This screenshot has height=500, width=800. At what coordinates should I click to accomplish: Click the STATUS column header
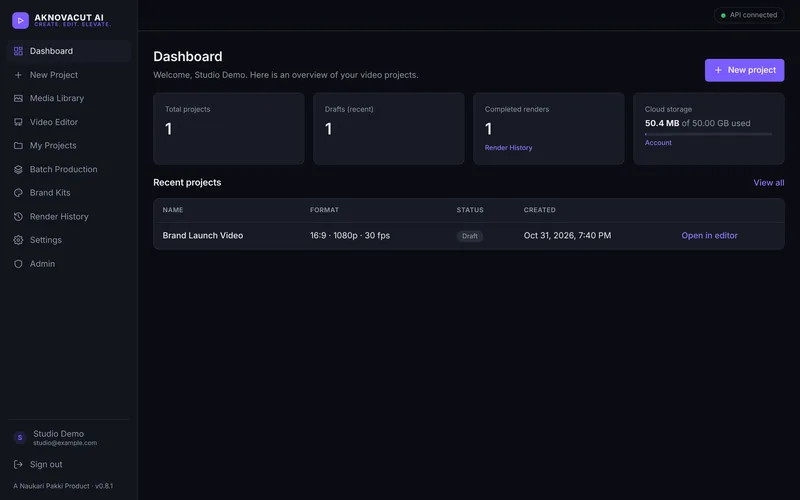pyautogui.click(x=470, y=210)
